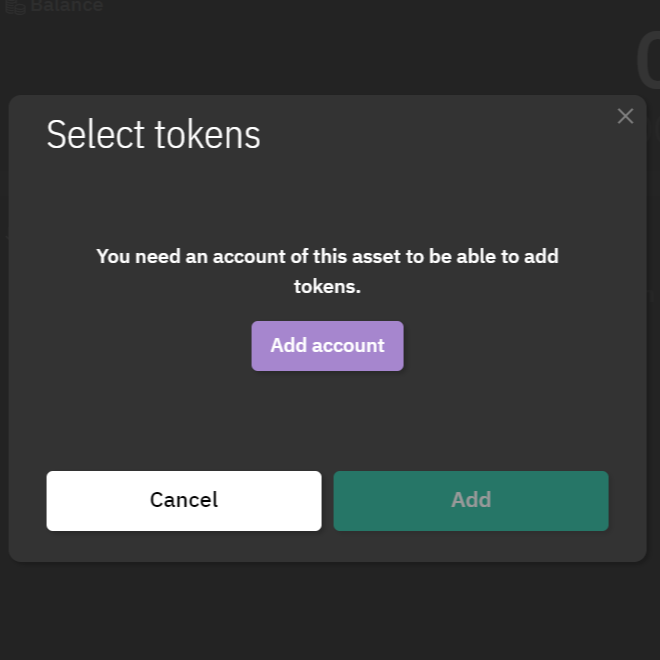Hit Add account to create asset account
Screen dimensions: 660x660
tap(327, 346)
